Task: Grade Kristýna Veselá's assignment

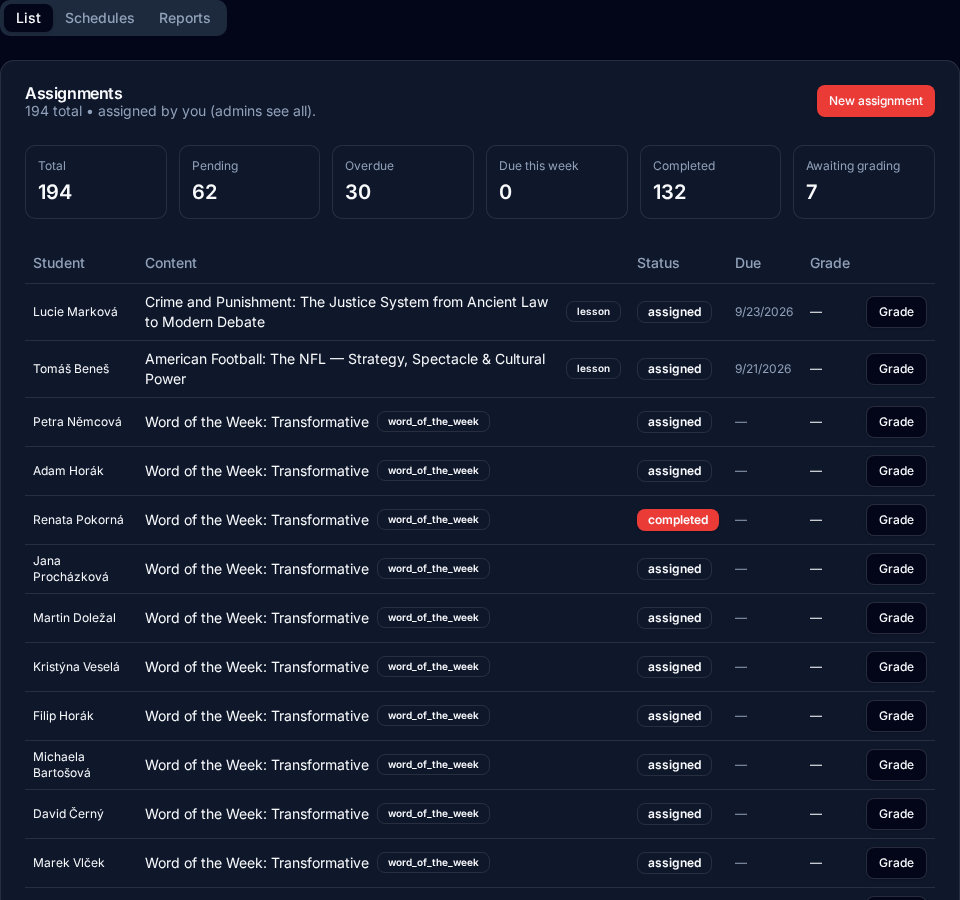Action: pyautogui.click(x=896, y=667)
